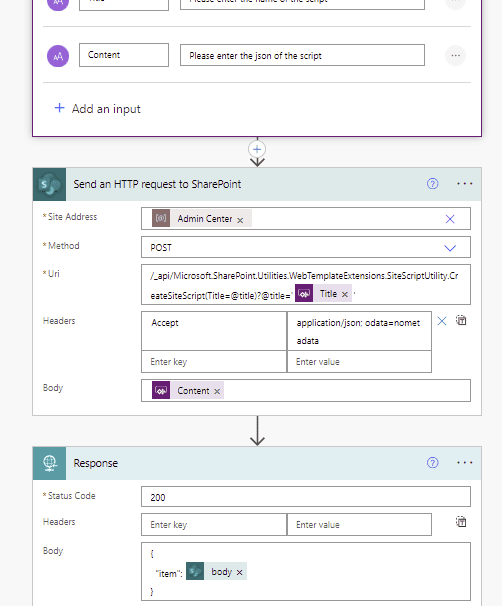This screenshot has width=502, height=606.
Task: Edit the Status Code field 200
Action: [x=306, y=497]
